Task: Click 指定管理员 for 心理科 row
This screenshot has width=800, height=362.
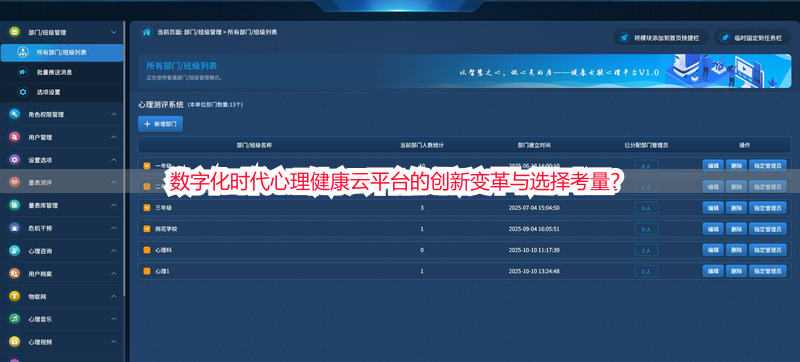Action: pos(767,250)
